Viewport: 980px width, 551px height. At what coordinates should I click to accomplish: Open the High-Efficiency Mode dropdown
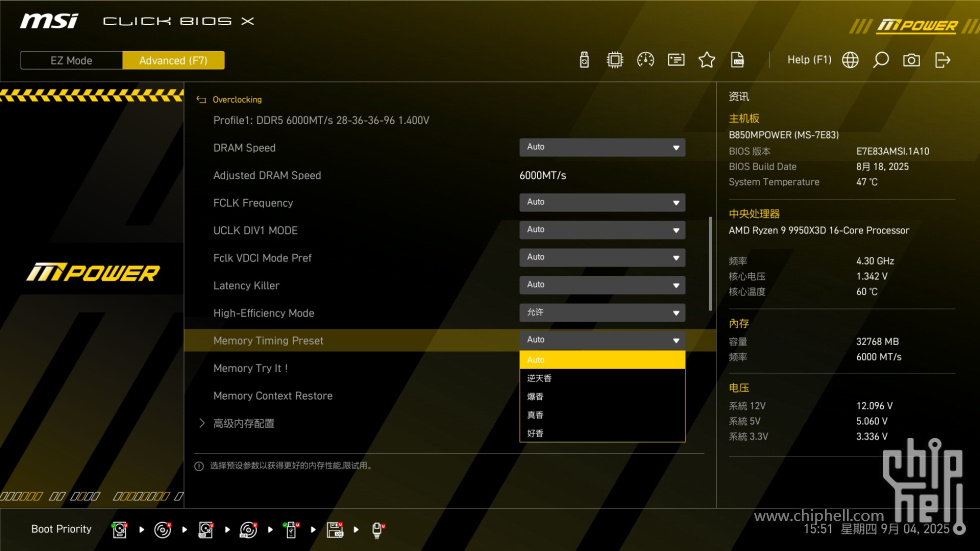(602, 312)
